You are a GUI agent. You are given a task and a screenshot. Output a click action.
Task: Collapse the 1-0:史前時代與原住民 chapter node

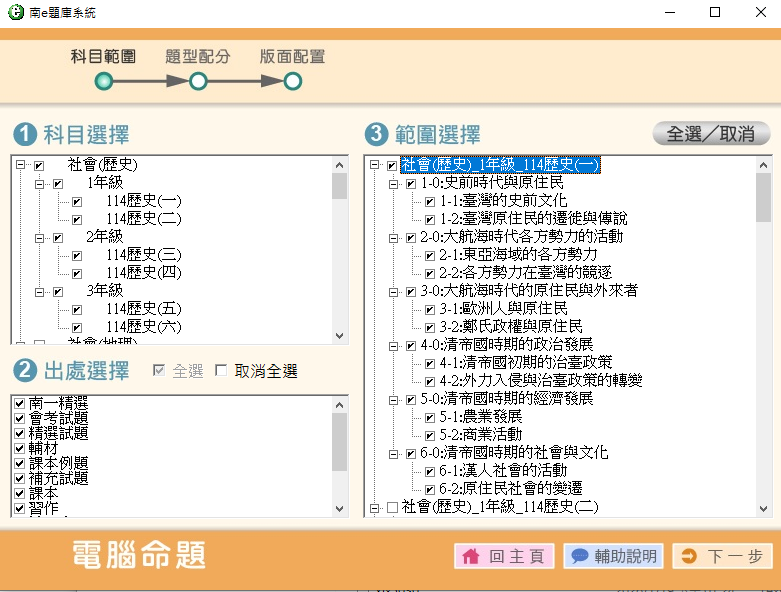pos(393,183)
